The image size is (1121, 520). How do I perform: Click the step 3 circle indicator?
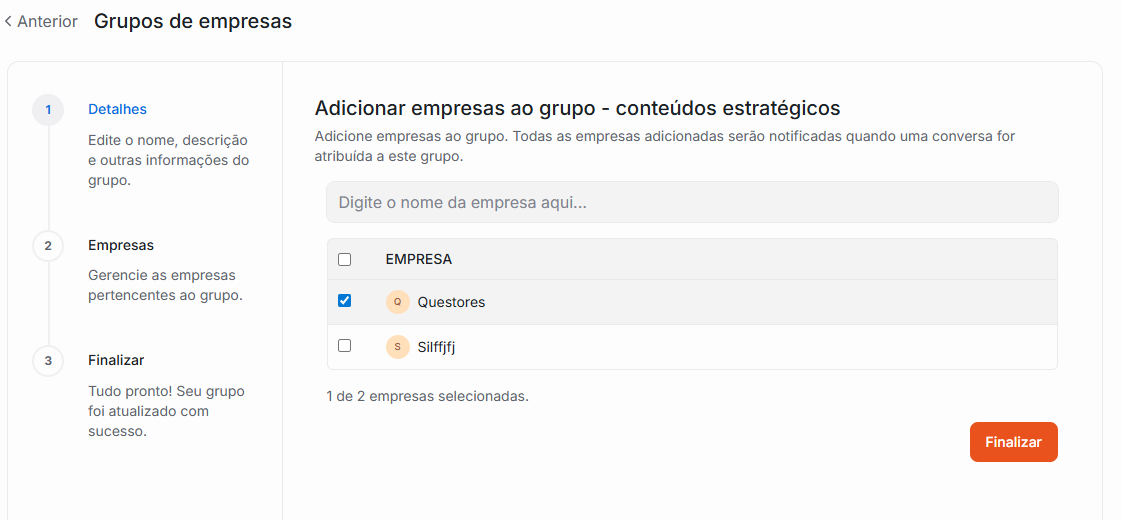(48, 360)
